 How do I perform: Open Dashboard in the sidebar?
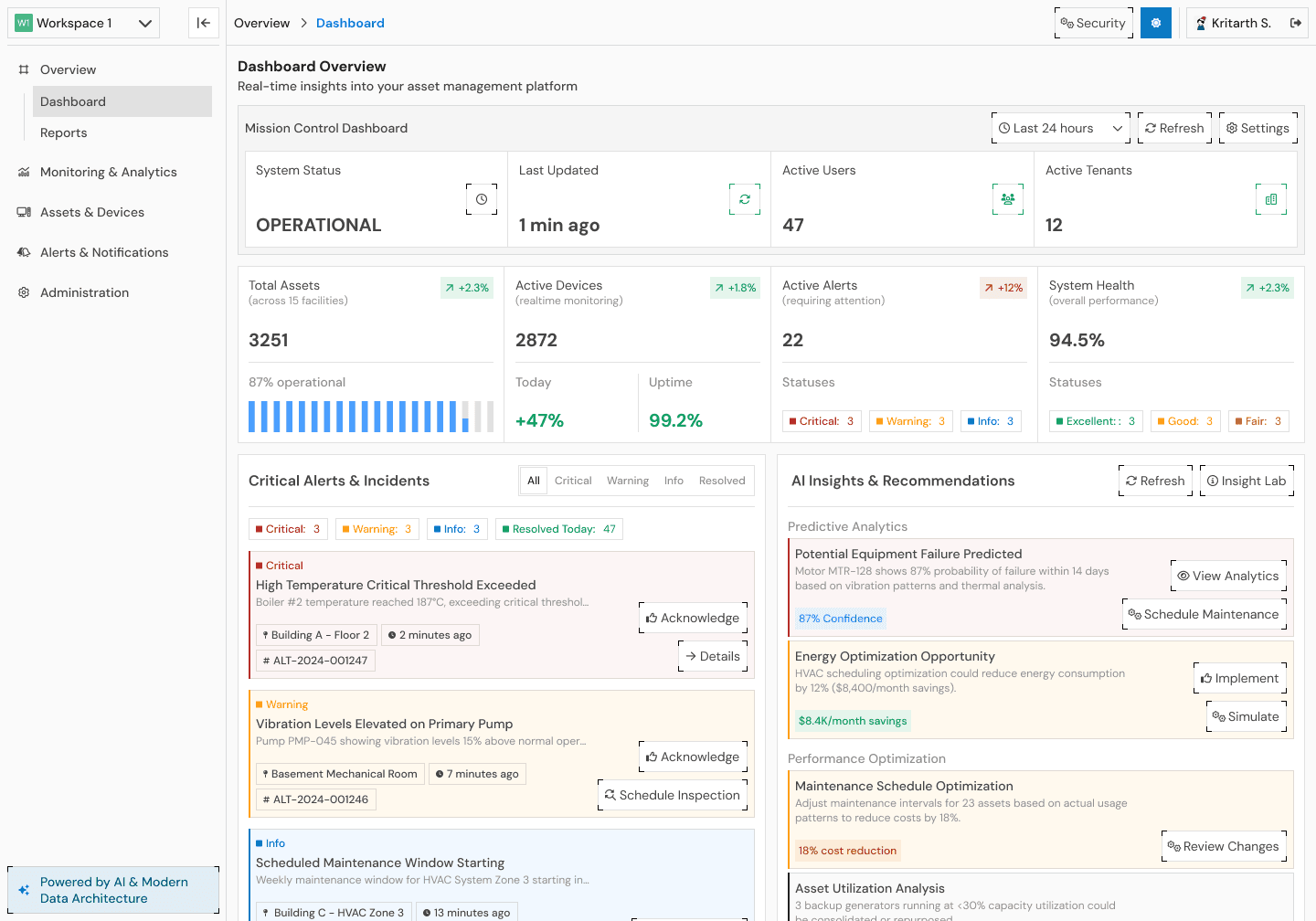[x=122, y=101]
